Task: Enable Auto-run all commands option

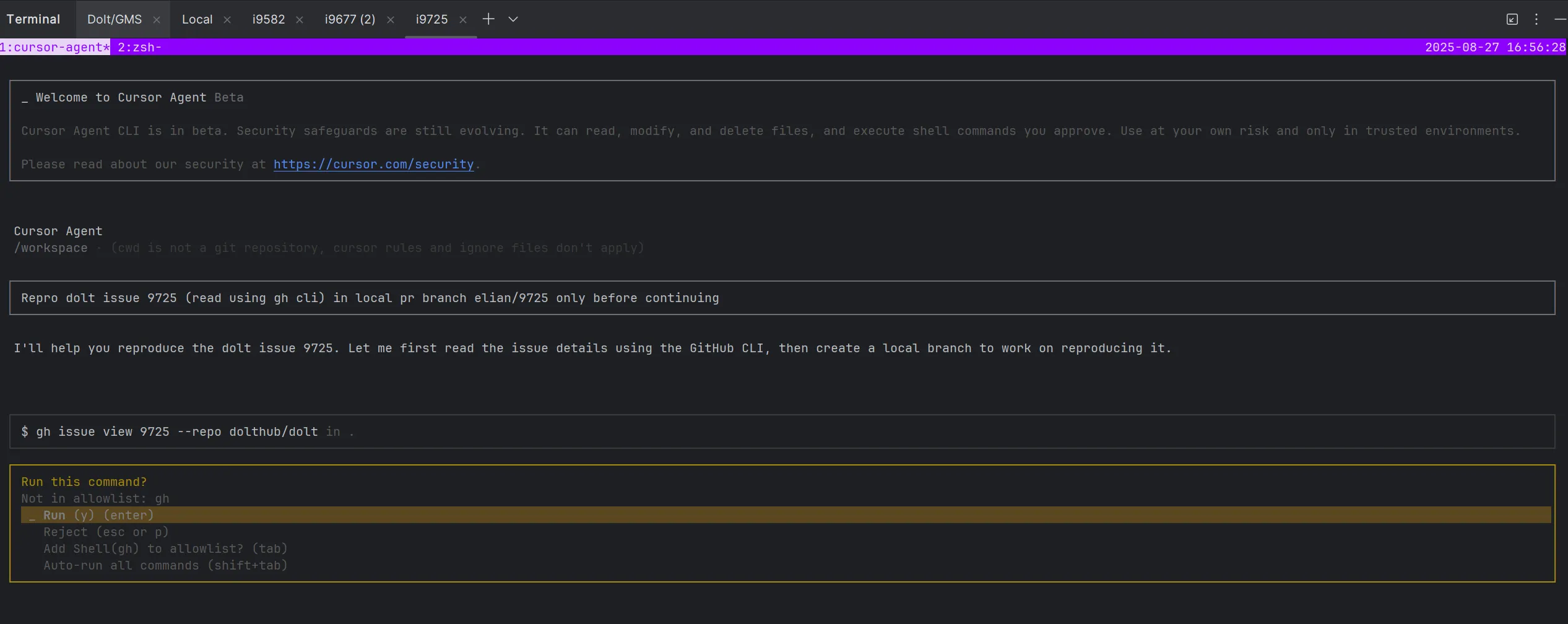Action: click(x=165, y=565)
